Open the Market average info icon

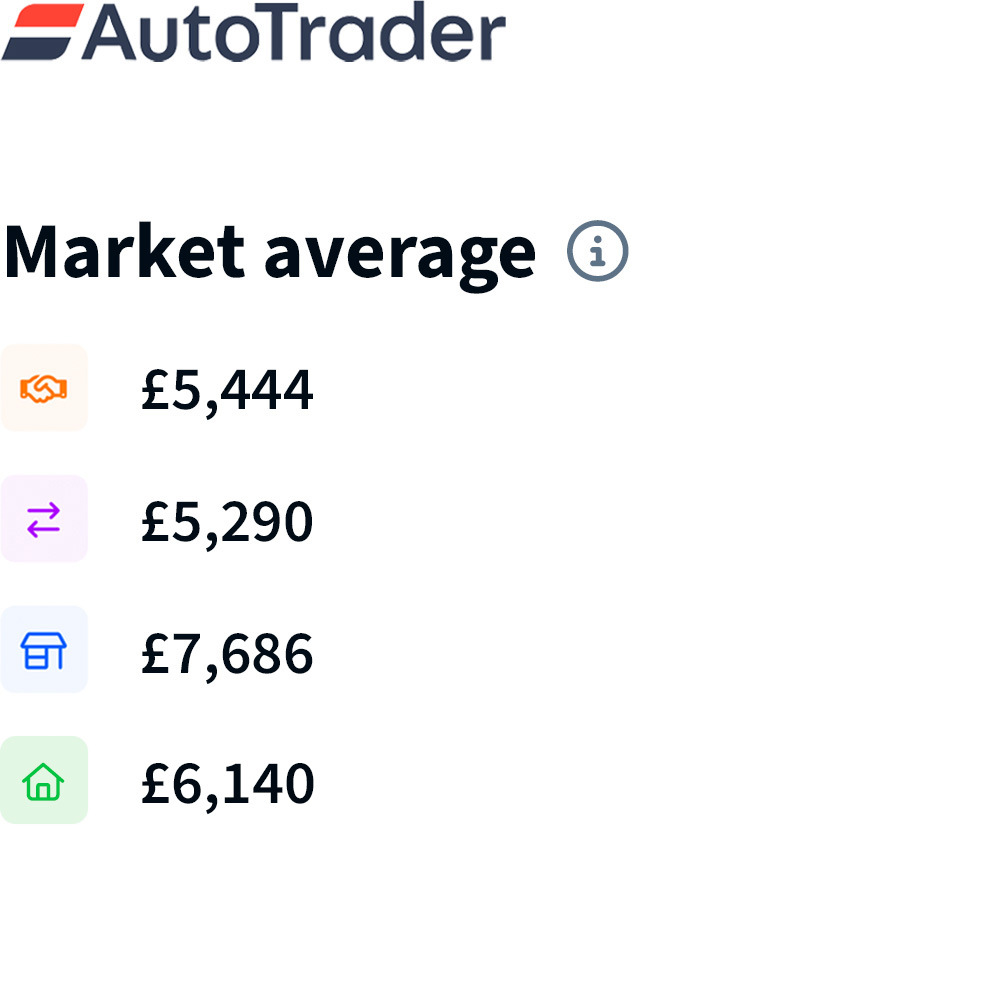pyautogui.click(x=597, y=251)
